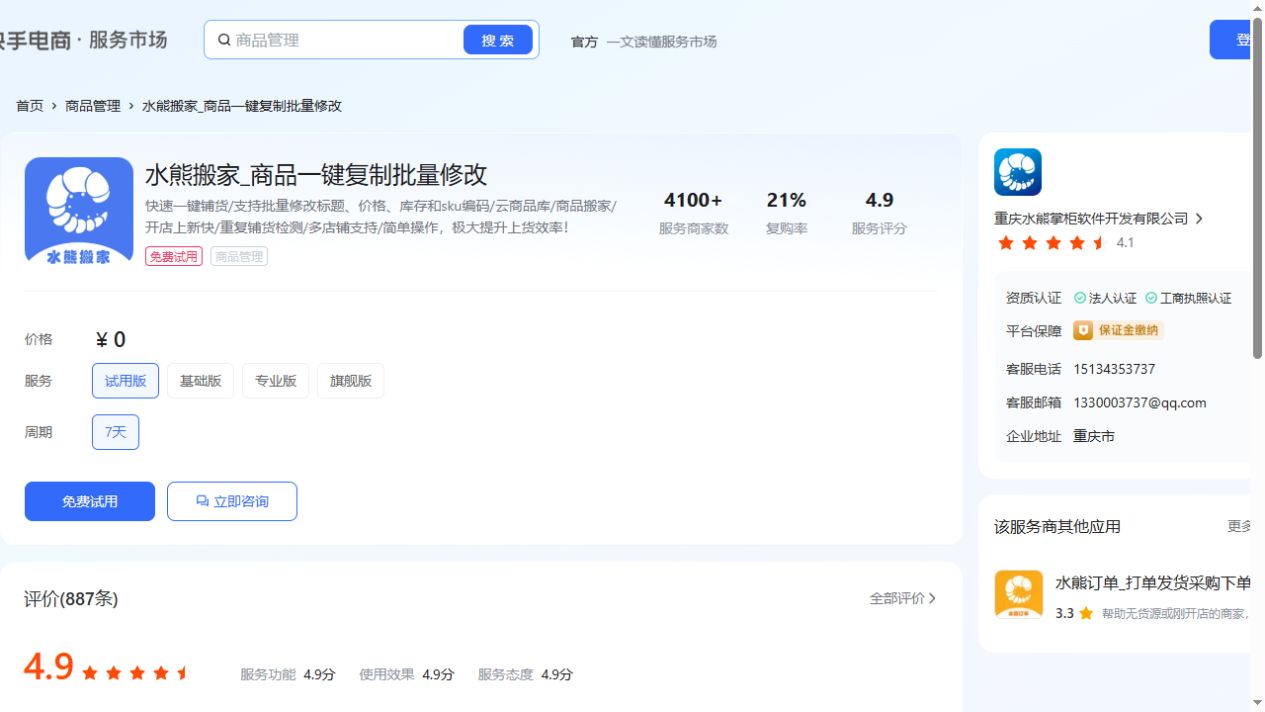The height and width of the screenshot is (712, 1265).
Task: Click the 法人认证 green check icon
Action: [1080, 298]
